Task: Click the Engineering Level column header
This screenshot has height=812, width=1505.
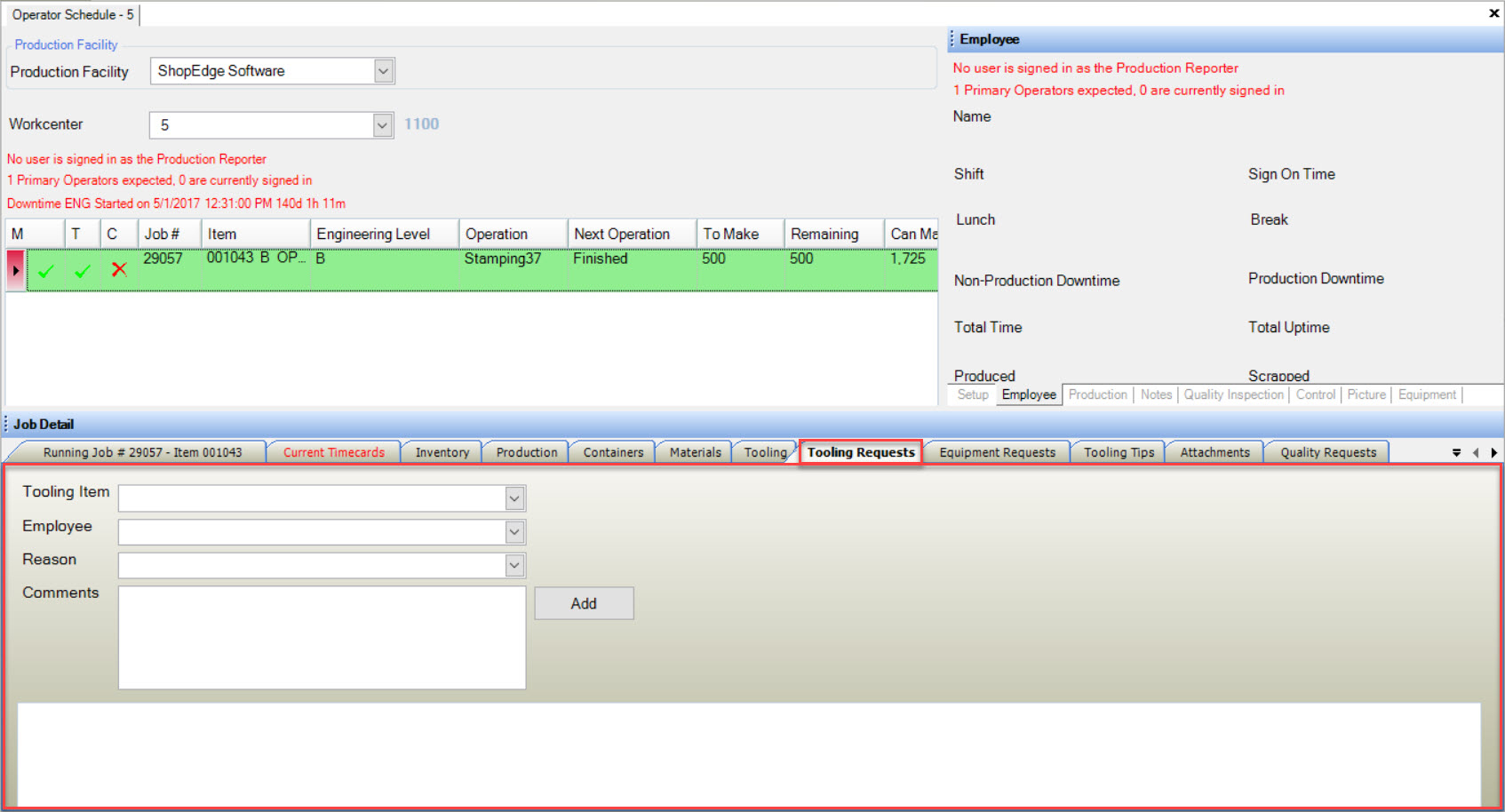Action: [x=385, y=234]
